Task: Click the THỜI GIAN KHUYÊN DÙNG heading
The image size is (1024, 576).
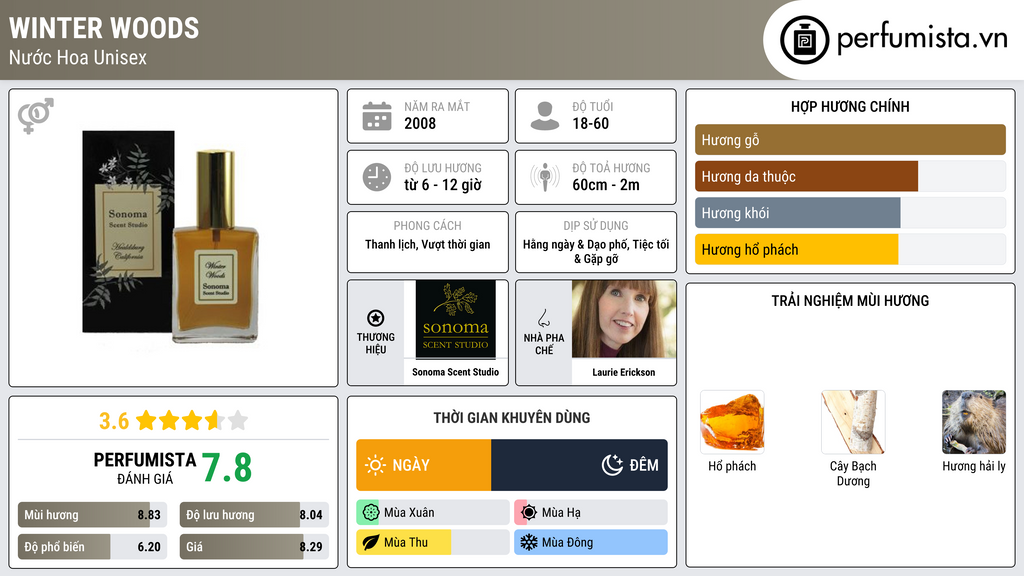Action: point(512,418)
